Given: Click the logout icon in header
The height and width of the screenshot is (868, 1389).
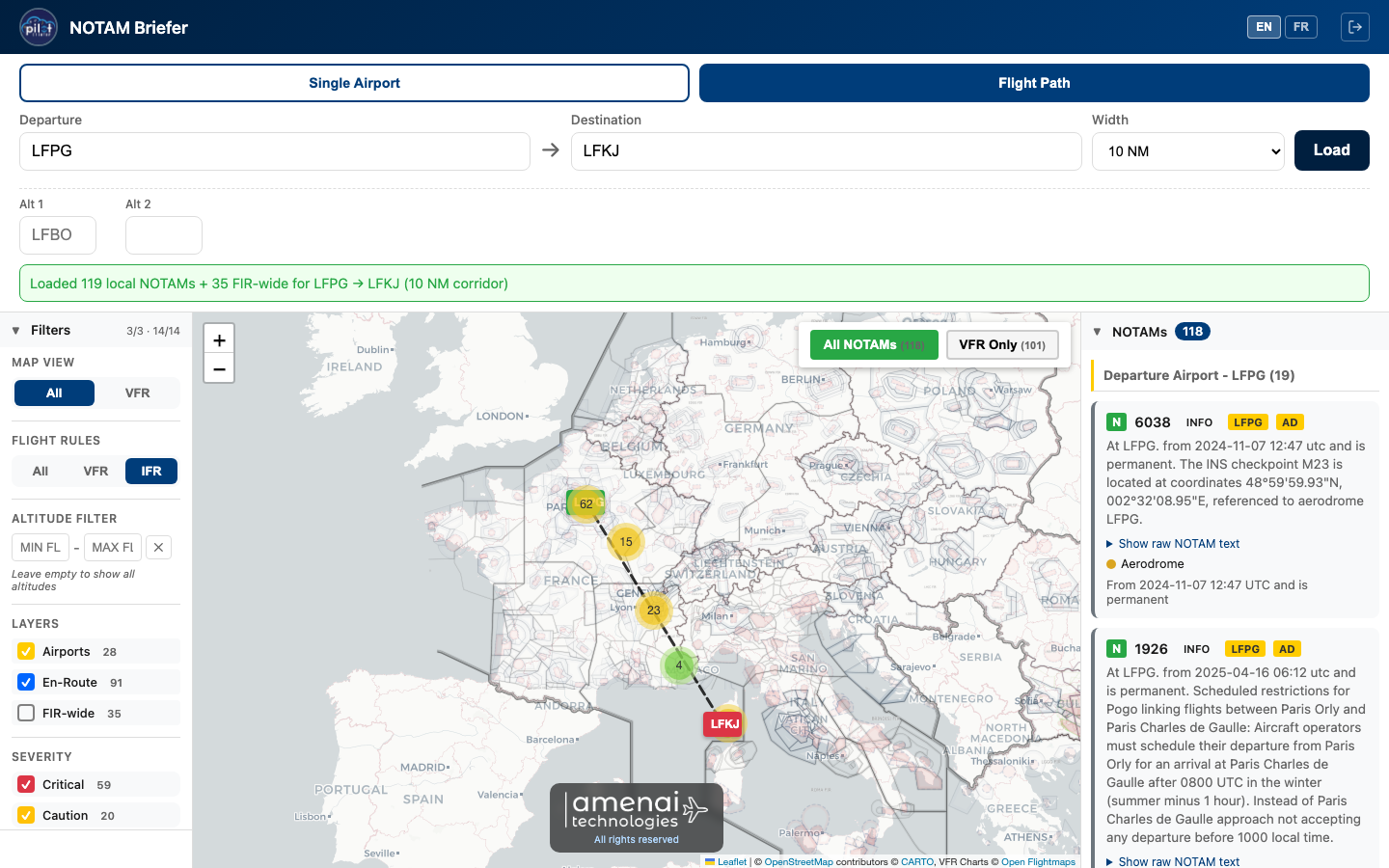Looking at the screenshot, I should click(1354, 27).
